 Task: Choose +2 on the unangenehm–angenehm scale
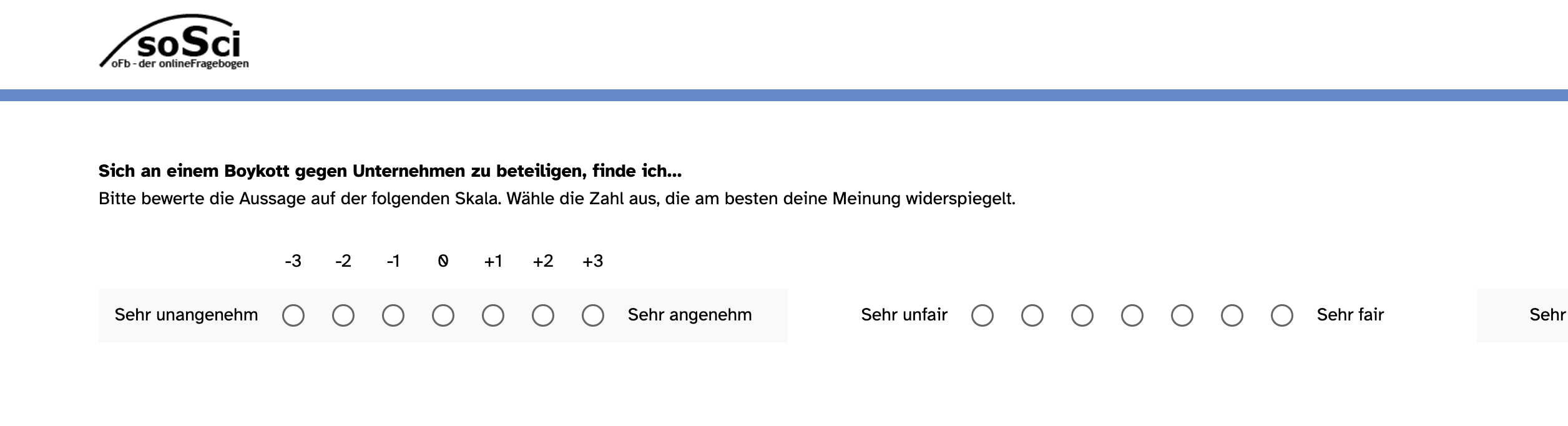point(543,315)
